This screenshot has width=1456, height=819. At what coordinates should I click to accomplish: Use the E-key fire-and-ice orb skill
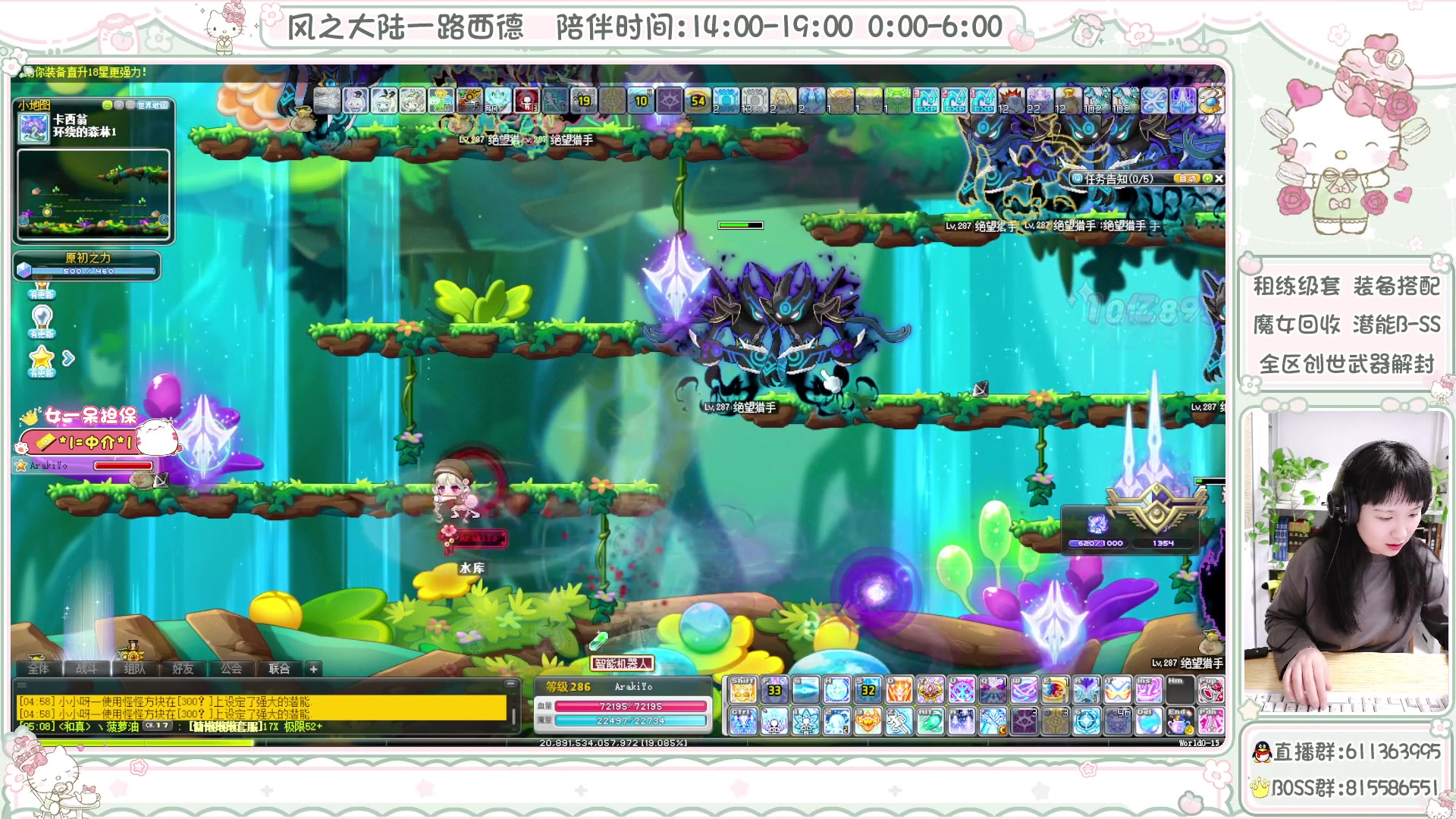1054,690
